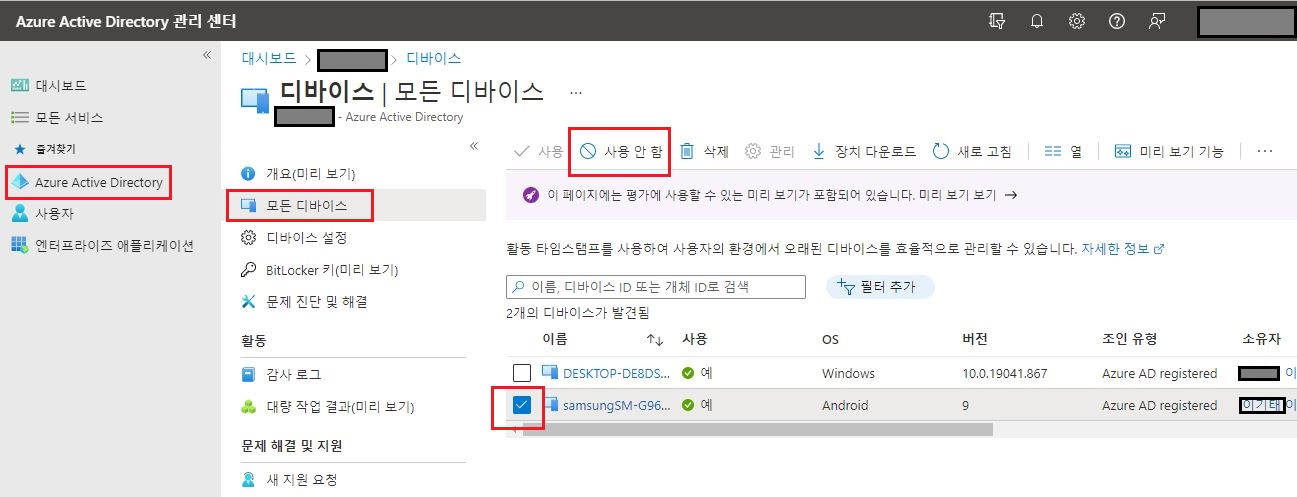Click 사용 안 함 to disable device
1297x497 pixels.
621,152
